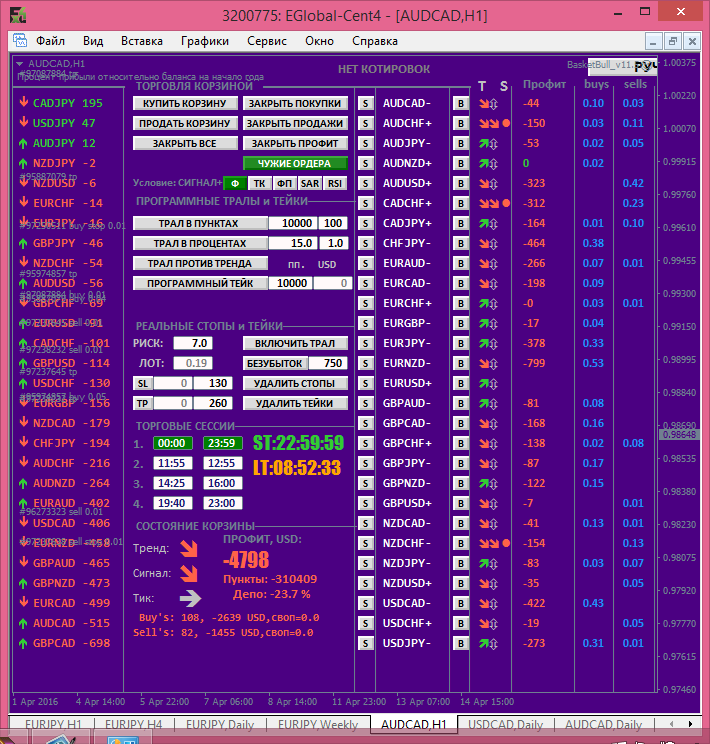This screenshot has height=744, width=710.
Task: Click the B buy button for AUDCHF
Action: click(x=460, y=123)
